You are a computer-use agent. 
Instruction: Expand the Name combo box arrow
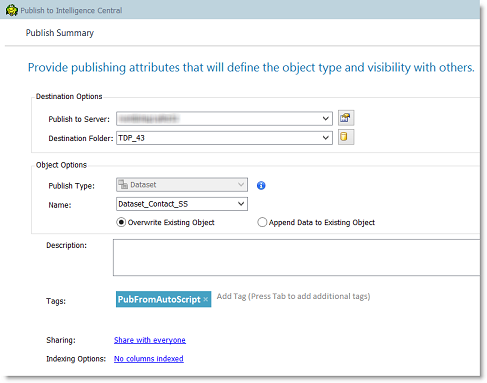point(241,204)
